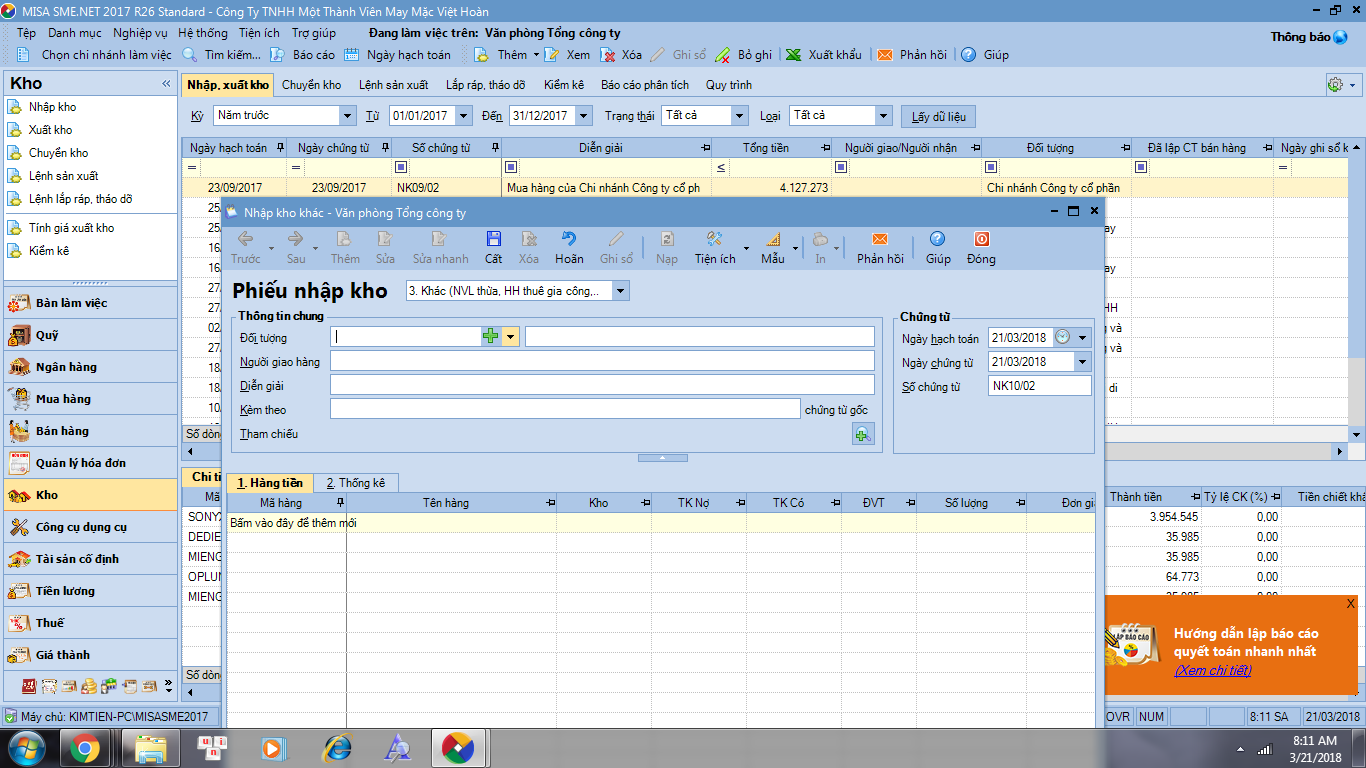The image size is (1366, 768).
Task: Click the clock icon beside Ngày hạch toán
Action: 1062,337
